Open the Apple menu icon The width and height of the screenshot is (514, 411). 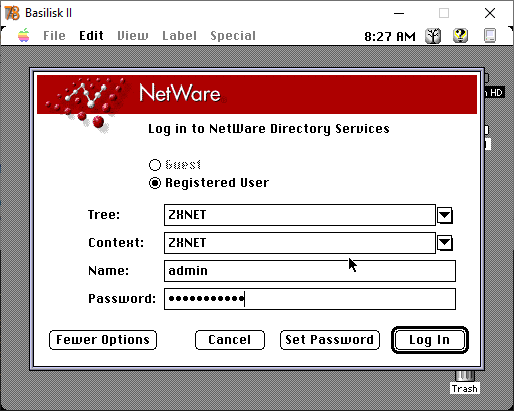pyautogui.click(x=24, y=35)
